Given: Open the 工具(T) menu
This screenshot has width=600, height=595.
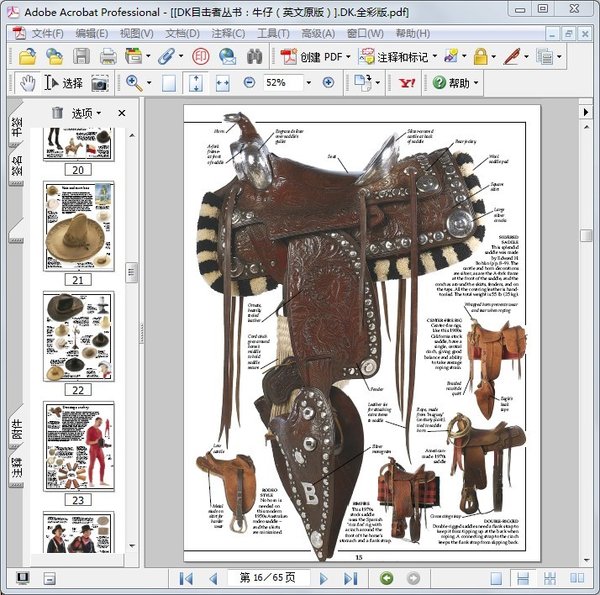Looking at the screenshot, I should tap(273, 33).
